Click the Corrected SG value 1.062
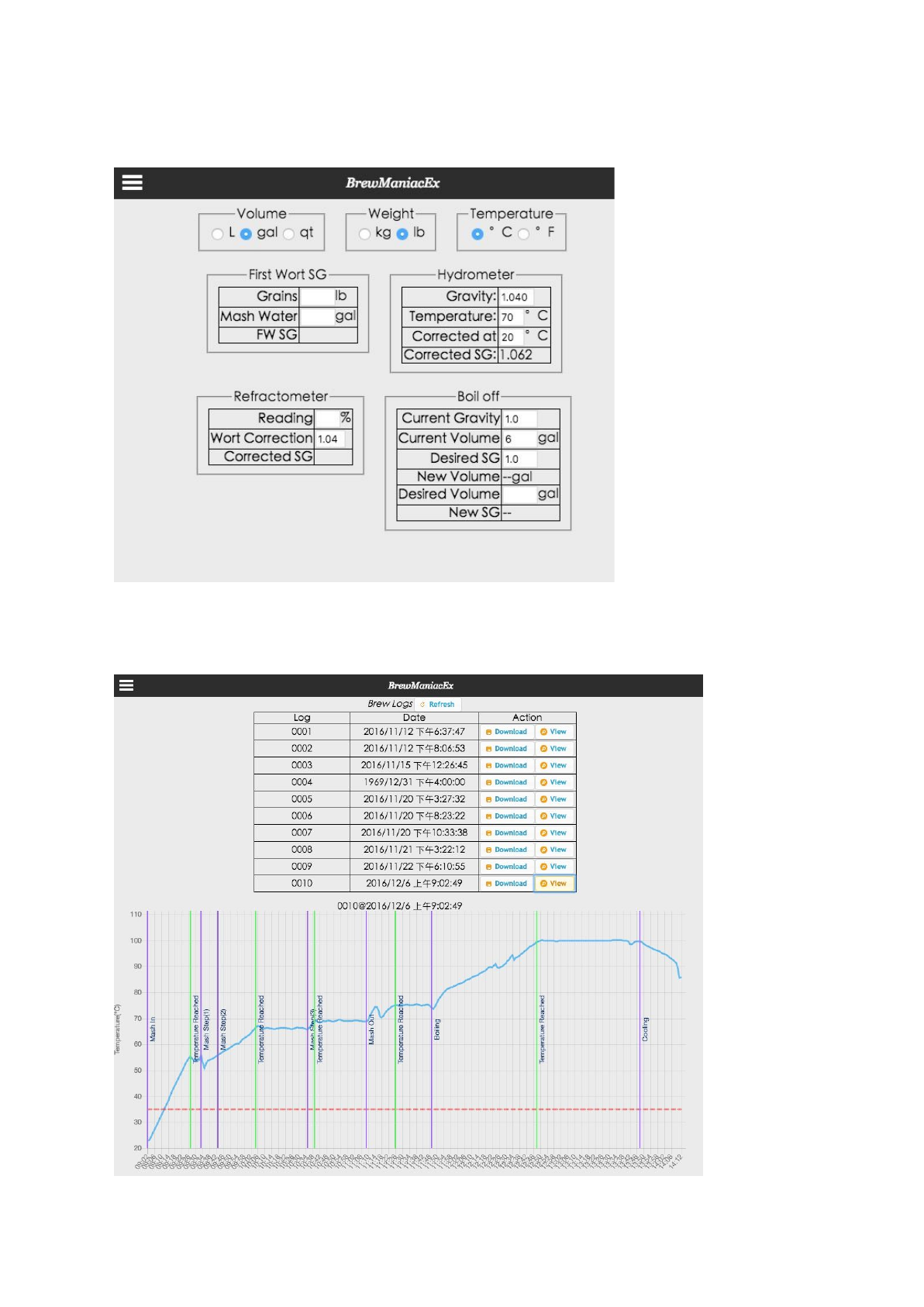 [516, 355]
